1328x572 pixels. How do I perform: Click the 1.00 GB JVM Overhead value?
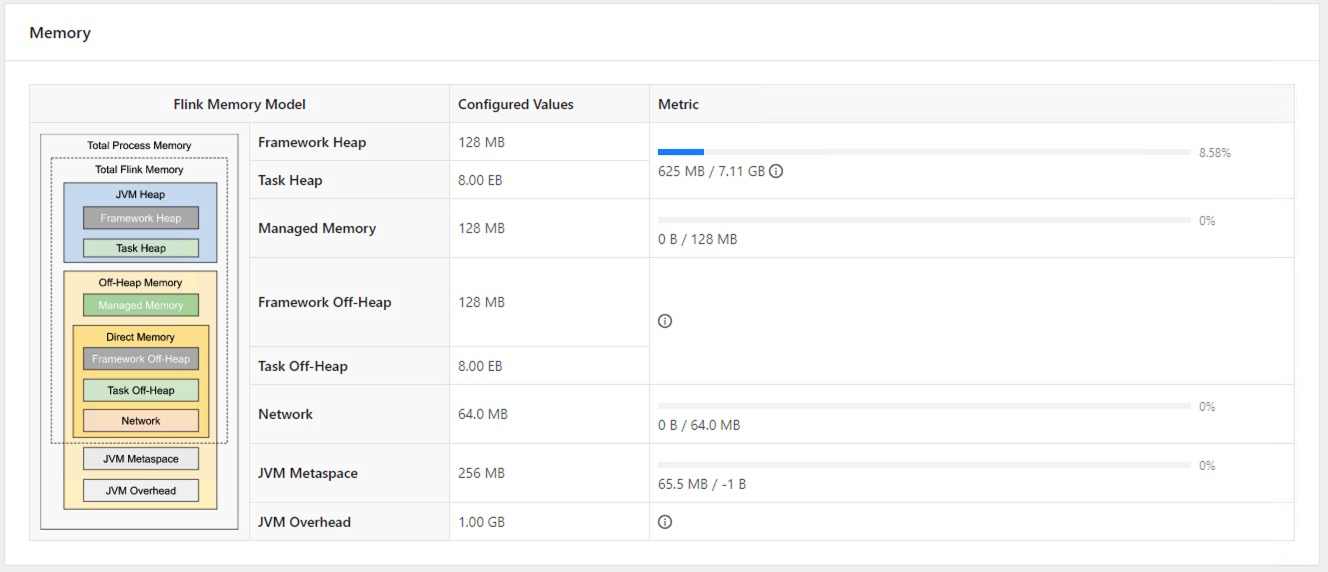click(x=481, y=522)
